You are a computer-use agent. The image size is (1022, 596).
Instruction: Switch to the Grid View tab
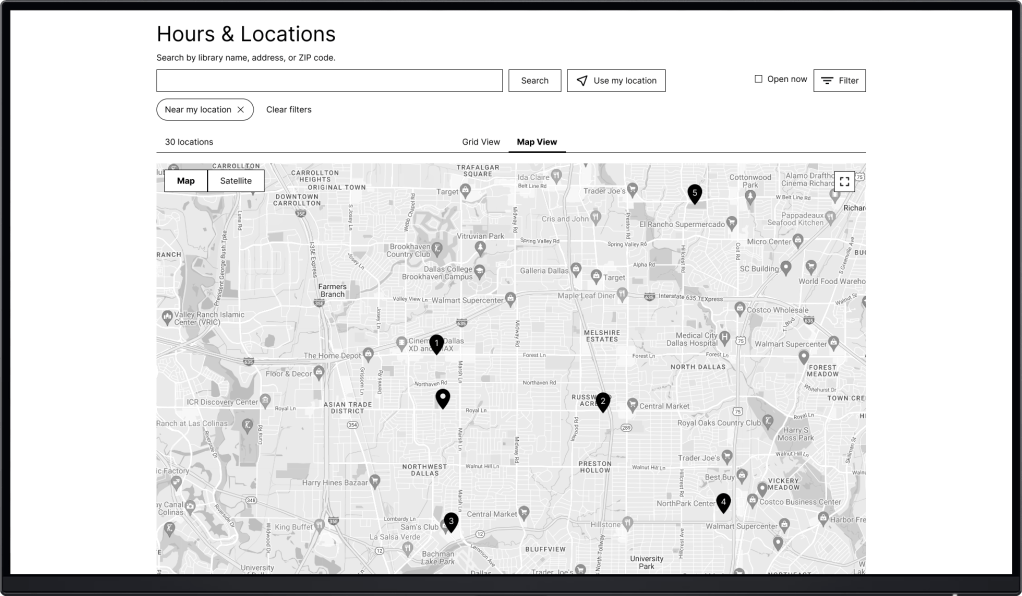(x=480, y=142)
